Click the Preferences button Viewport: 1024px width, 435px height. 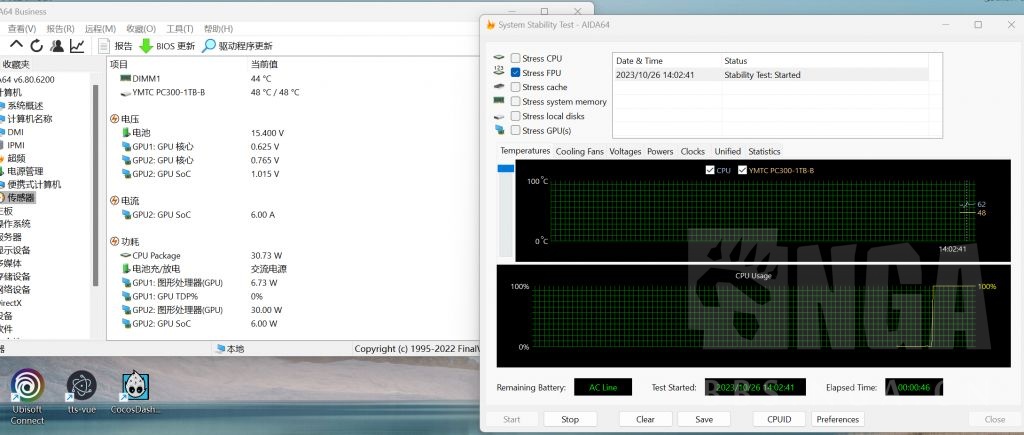(x=837, y=419)
